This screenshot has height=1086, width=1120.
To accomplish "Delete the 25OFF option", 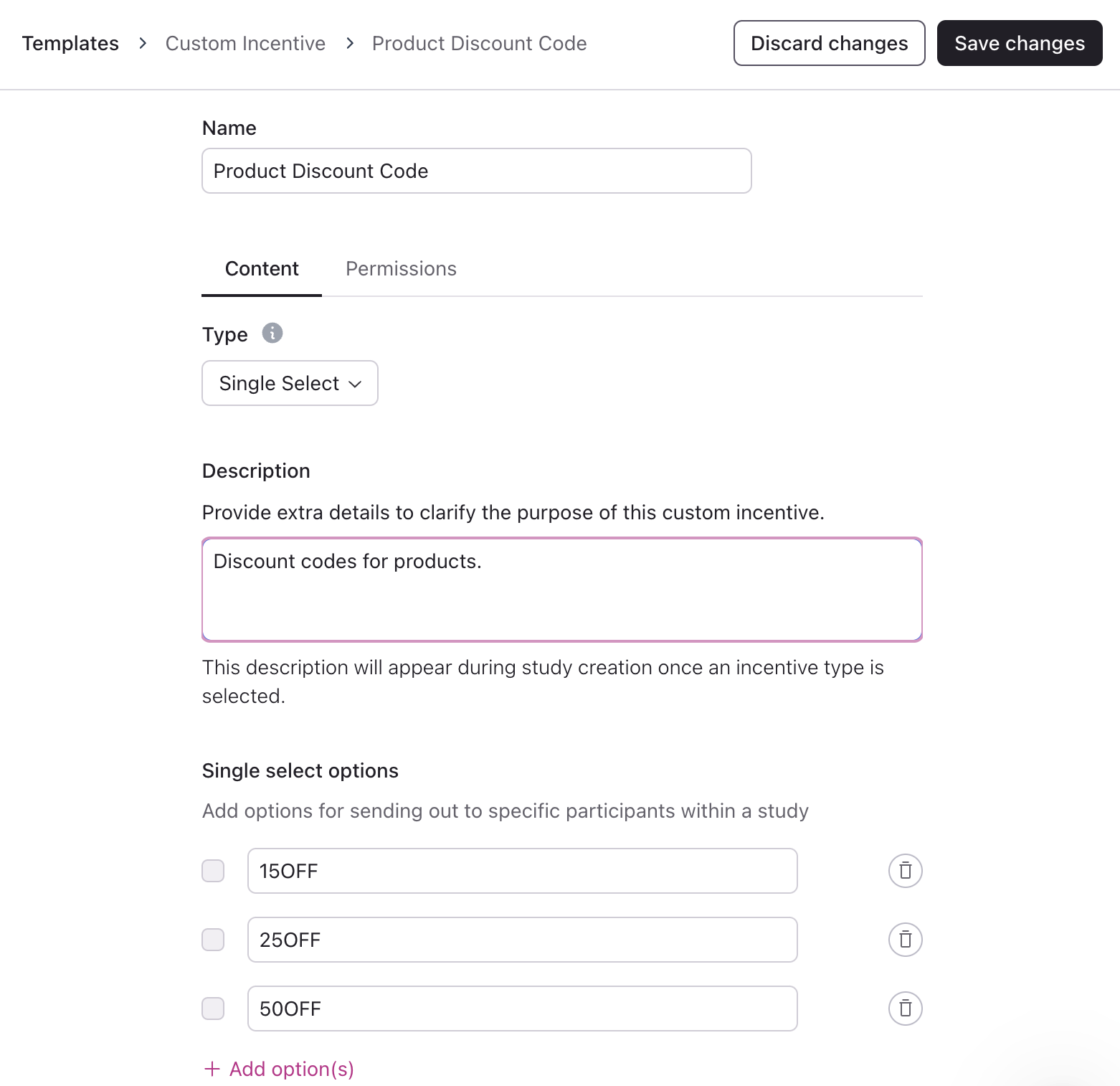I will pyautogui.click(x=906, y=940).
